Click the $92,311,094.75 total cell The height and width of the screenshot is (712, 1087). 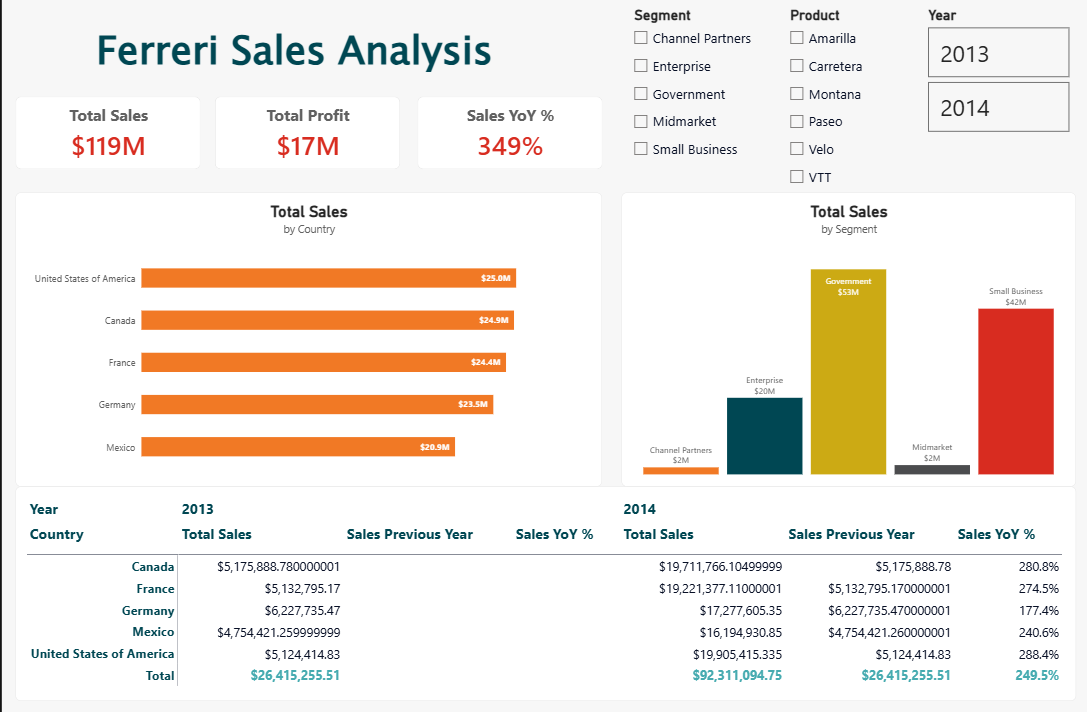click(737, 675)
